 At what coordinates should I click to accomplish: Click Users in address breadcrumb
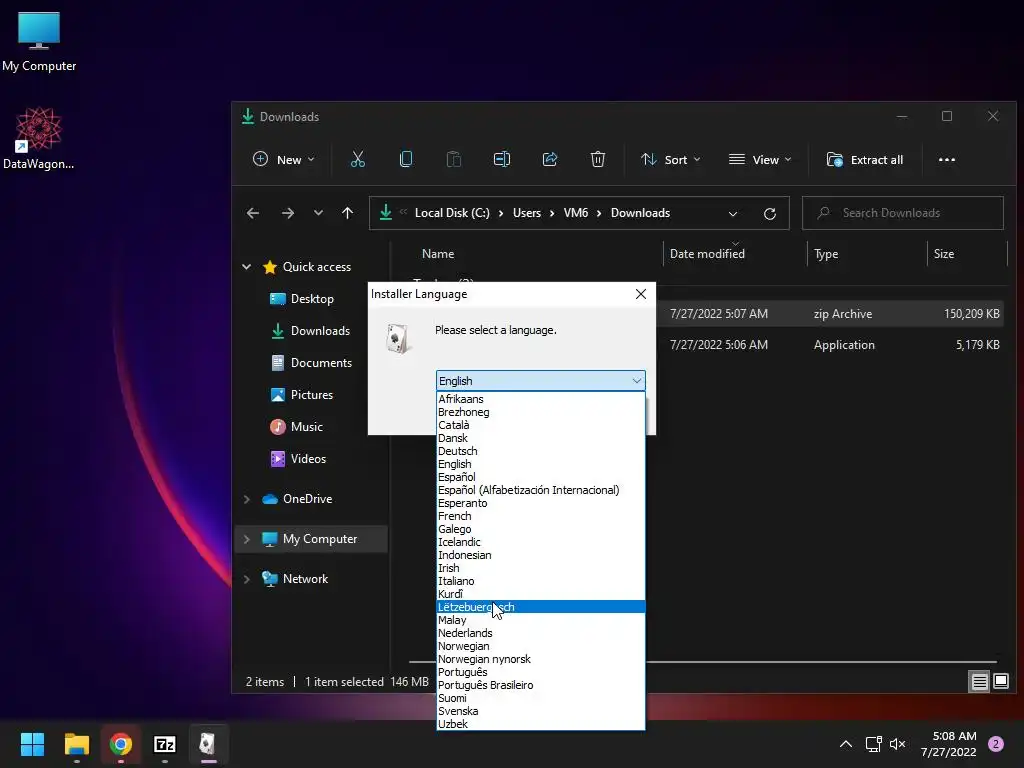click(526, 213)
